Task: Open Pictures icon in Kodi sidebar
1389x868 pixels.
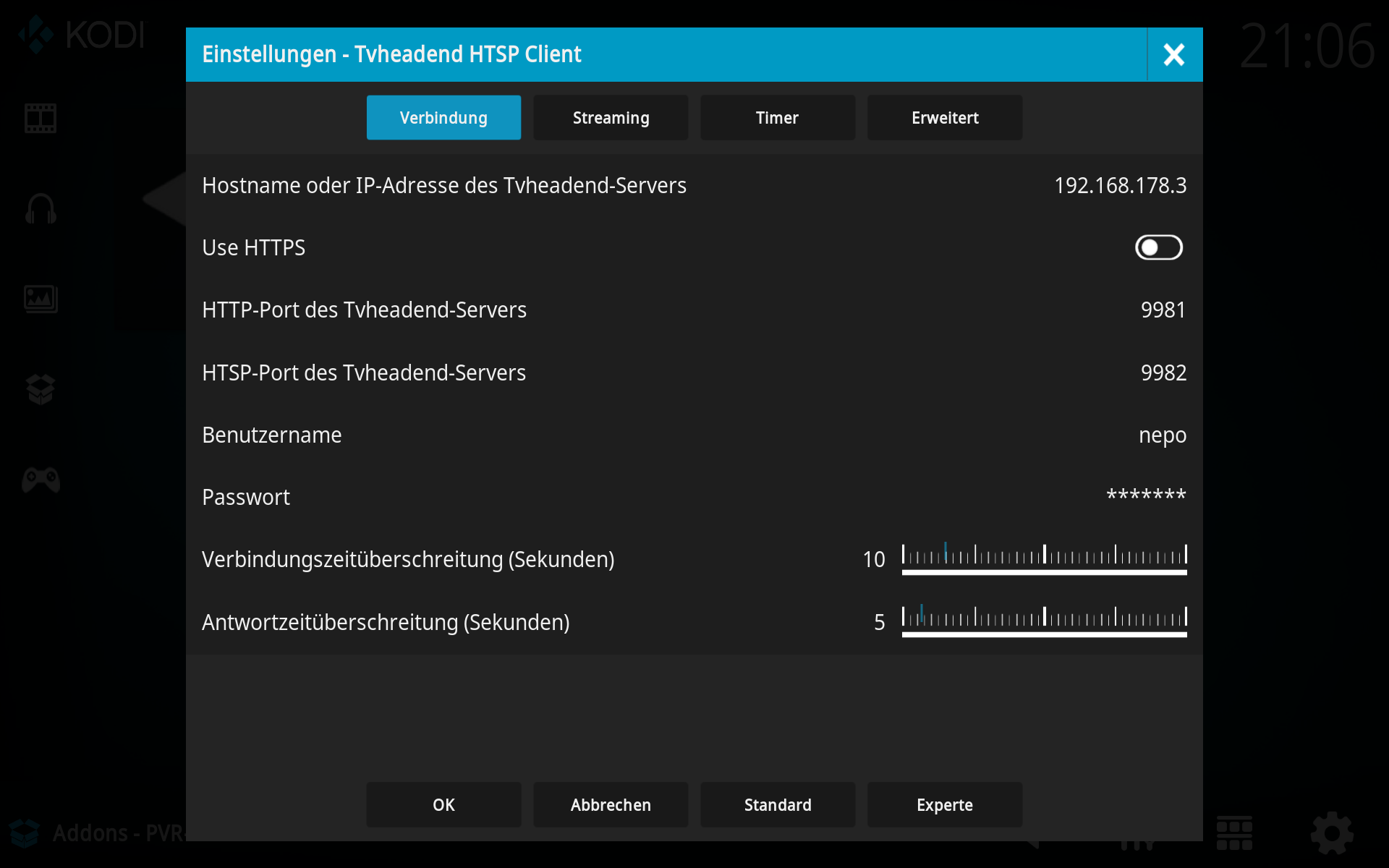Action: [41, 299]
